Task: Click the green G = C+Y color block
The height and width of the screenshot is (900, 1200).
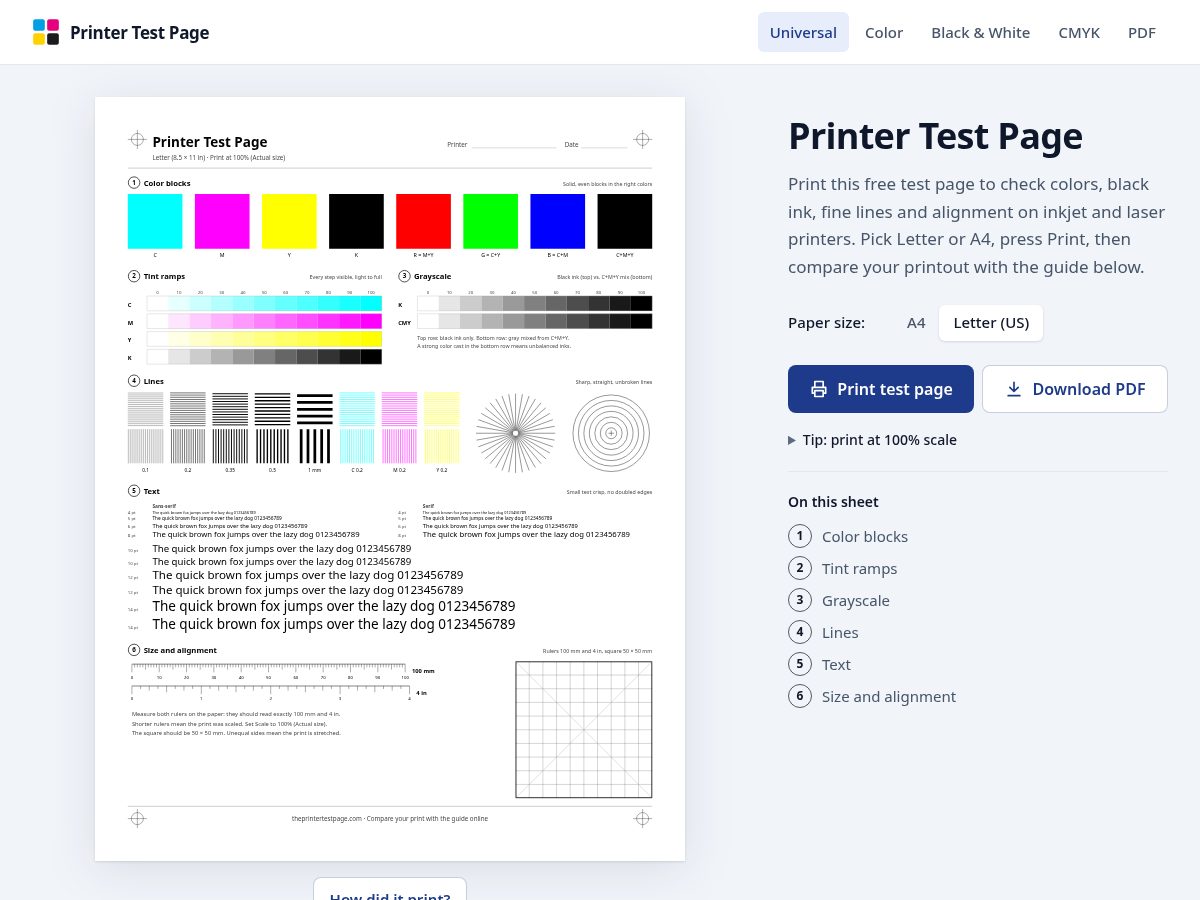Action: pos(490,221)
